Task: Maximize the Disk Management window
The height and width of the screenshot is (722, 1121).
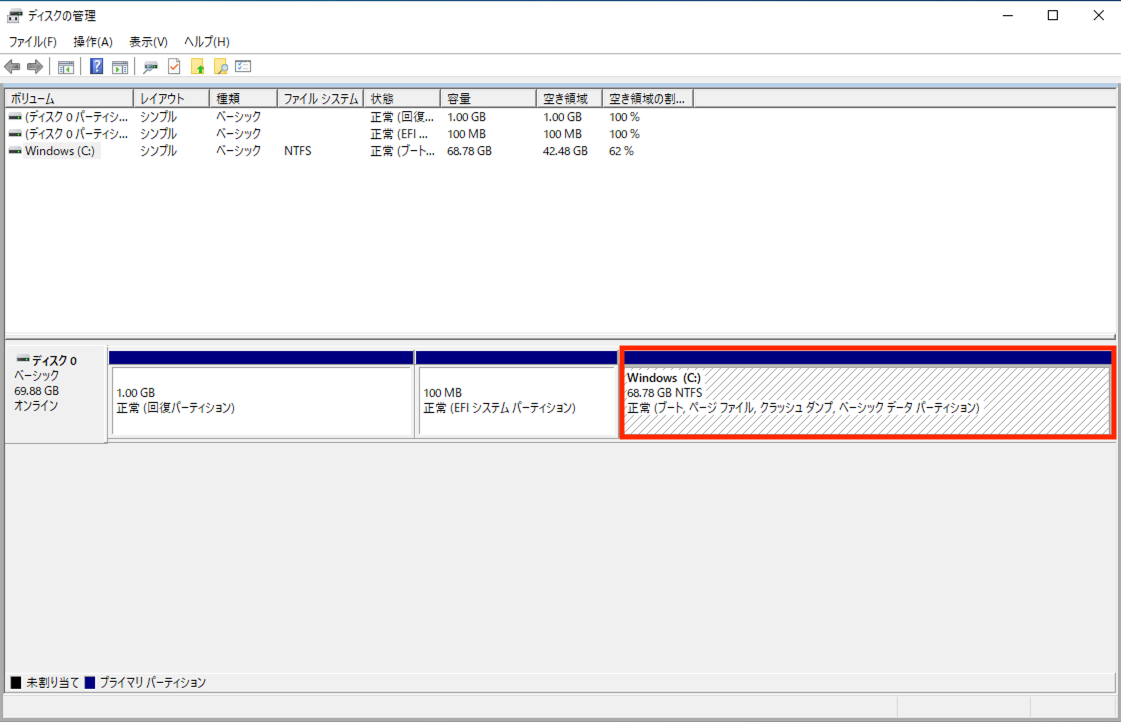Action: 1052,15
